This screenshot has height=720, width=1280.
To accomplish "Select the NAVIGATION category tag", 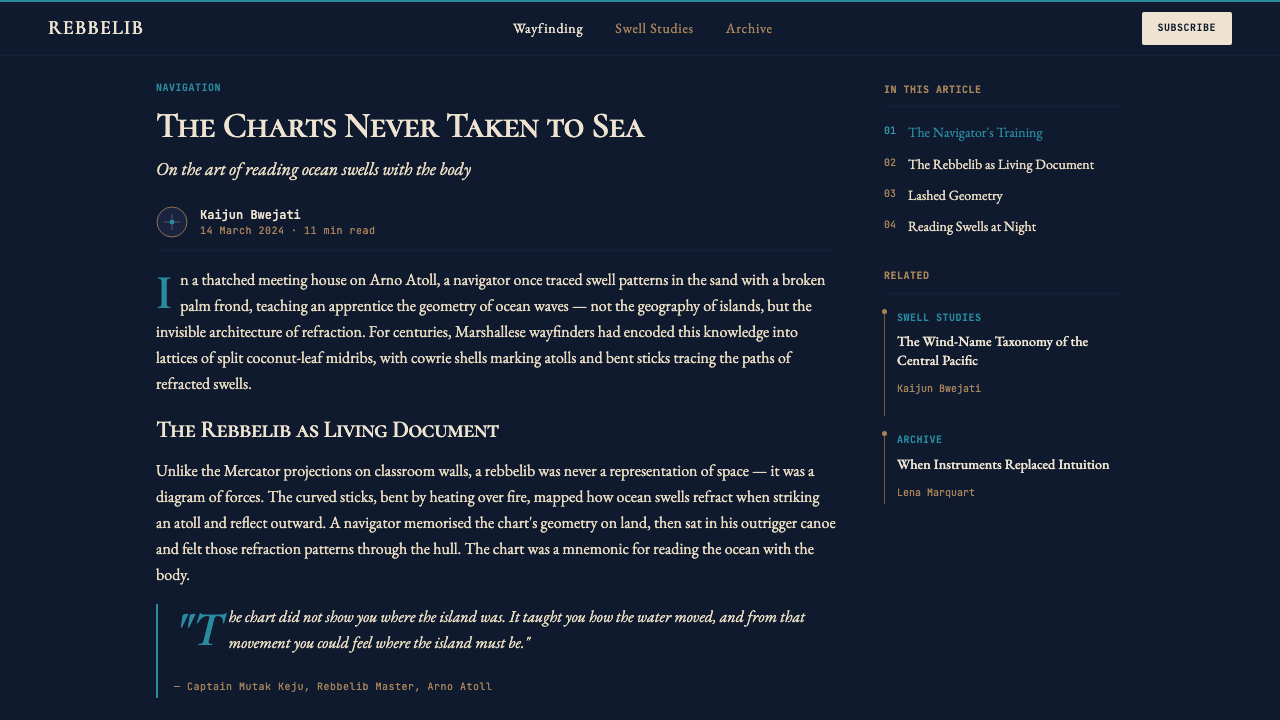I will coord(188,88).
